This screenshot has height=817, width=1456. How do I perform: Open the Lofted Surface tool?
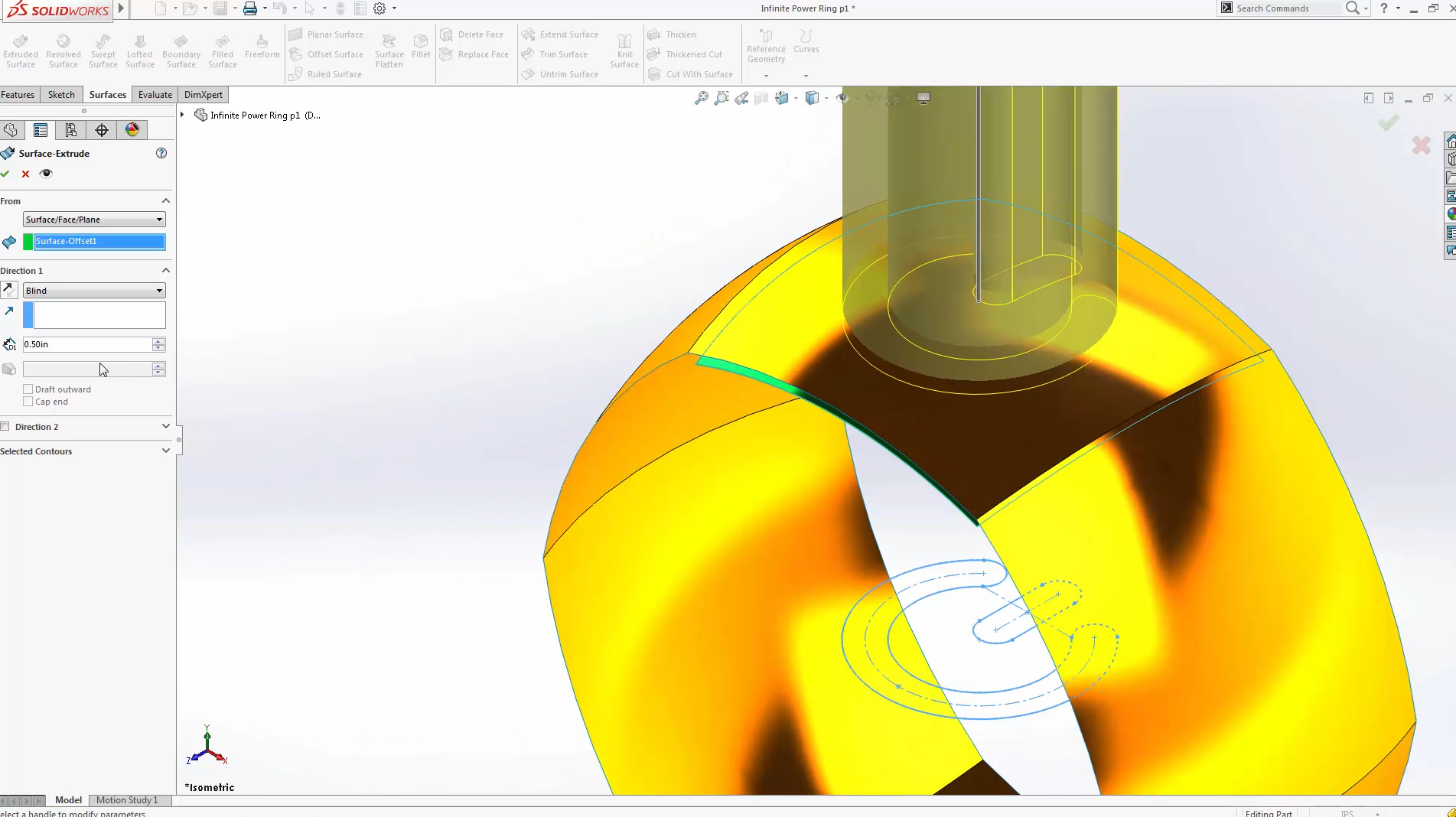tap(139, 49)
